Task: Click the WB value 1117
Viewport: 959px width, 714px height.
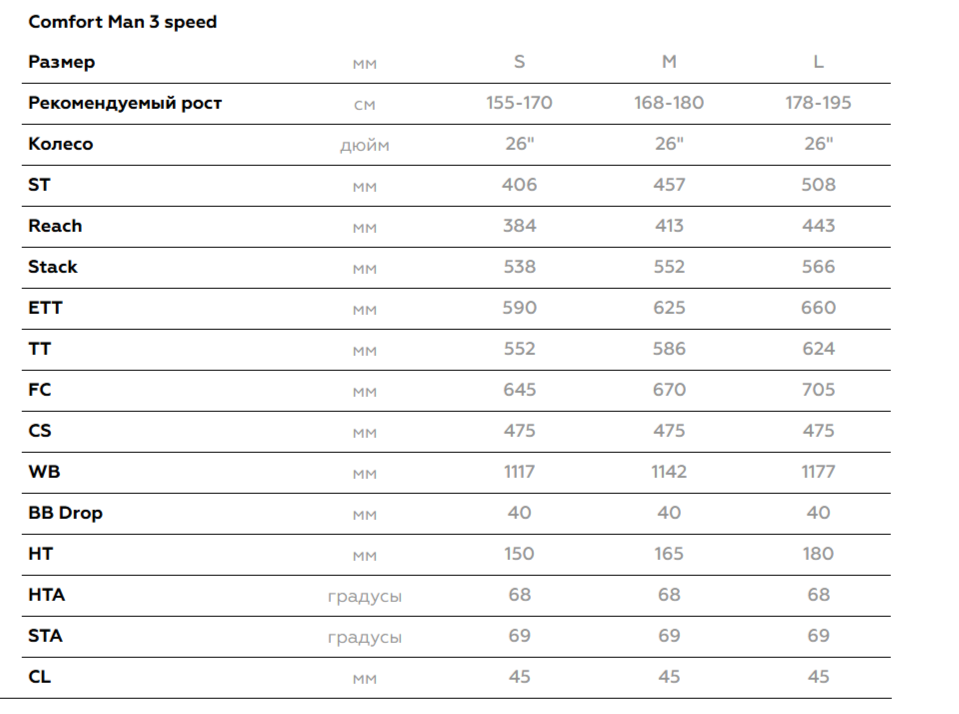Action: (x=519, y=472)
